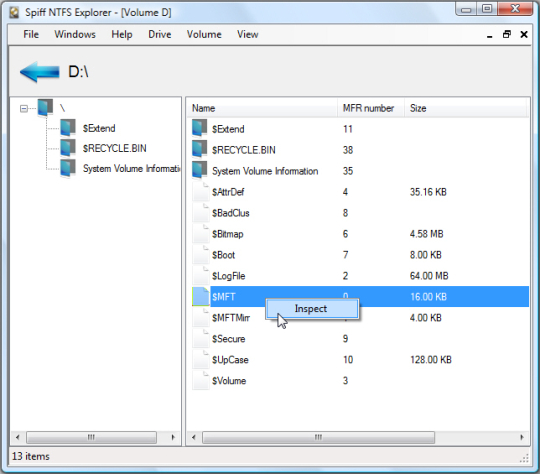Open the File menu
This screenshot has width=540, height=474.
31,34
